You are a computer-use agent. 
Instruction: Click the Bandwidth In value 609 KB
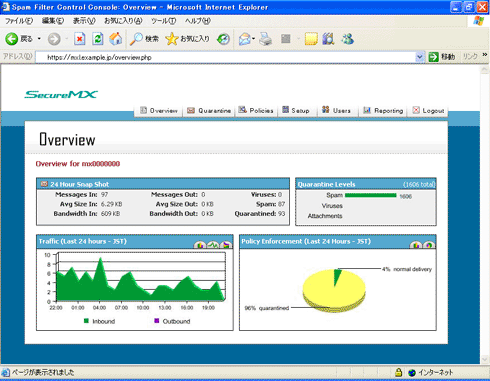(x=110, y=214)
